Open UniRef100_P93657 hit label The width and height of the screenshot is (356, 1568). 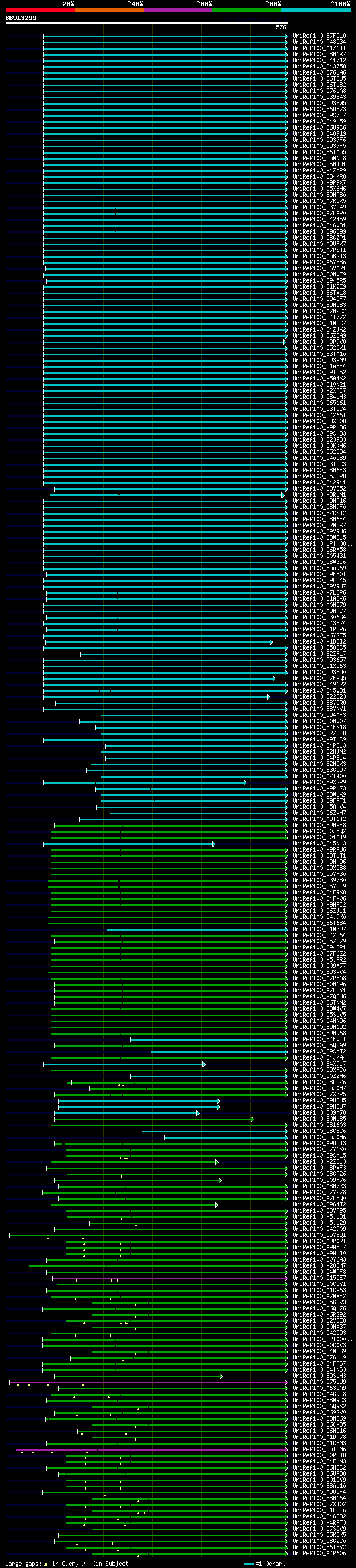point(319,660)
